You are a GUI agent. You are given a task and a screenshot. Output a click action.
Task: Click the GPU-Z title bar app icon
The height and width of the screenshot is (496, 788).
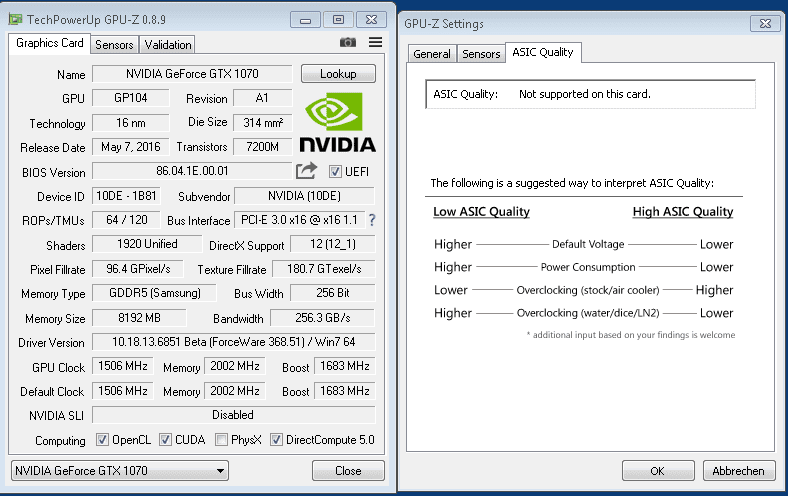(16, 20)
